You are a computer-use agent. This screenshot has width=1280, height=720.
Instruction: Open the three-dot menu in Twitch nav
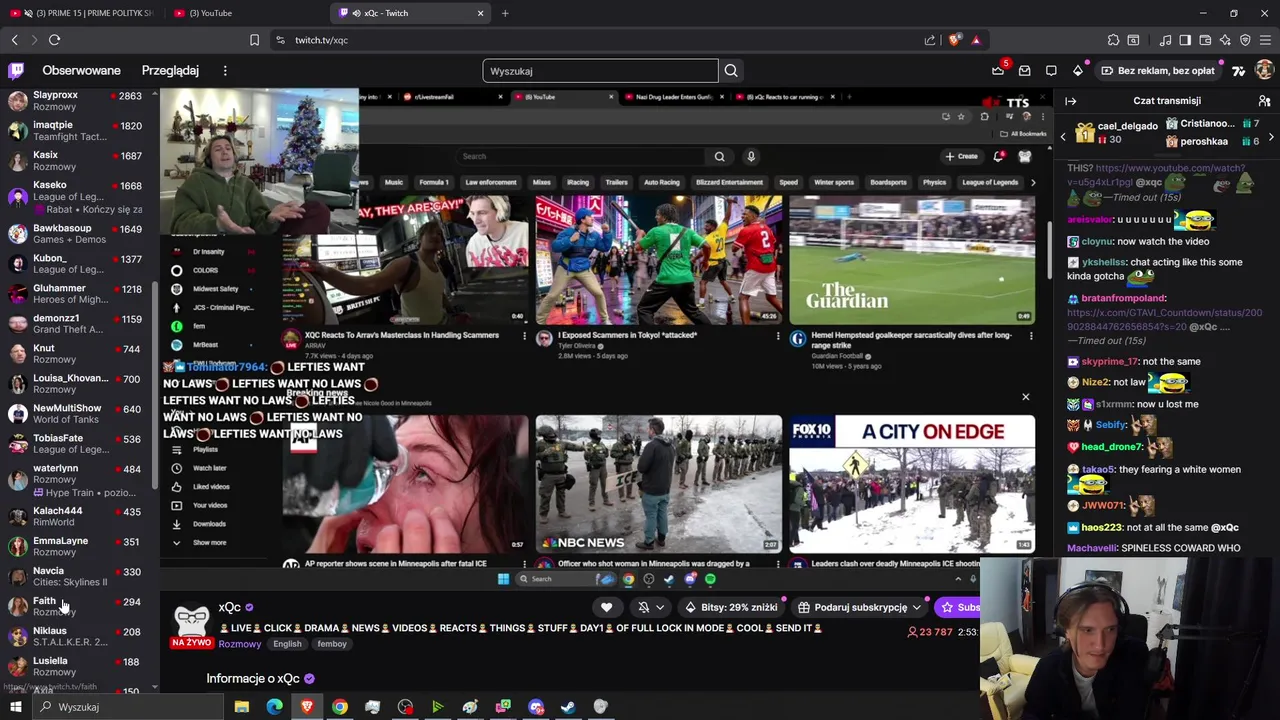(225, 70)
